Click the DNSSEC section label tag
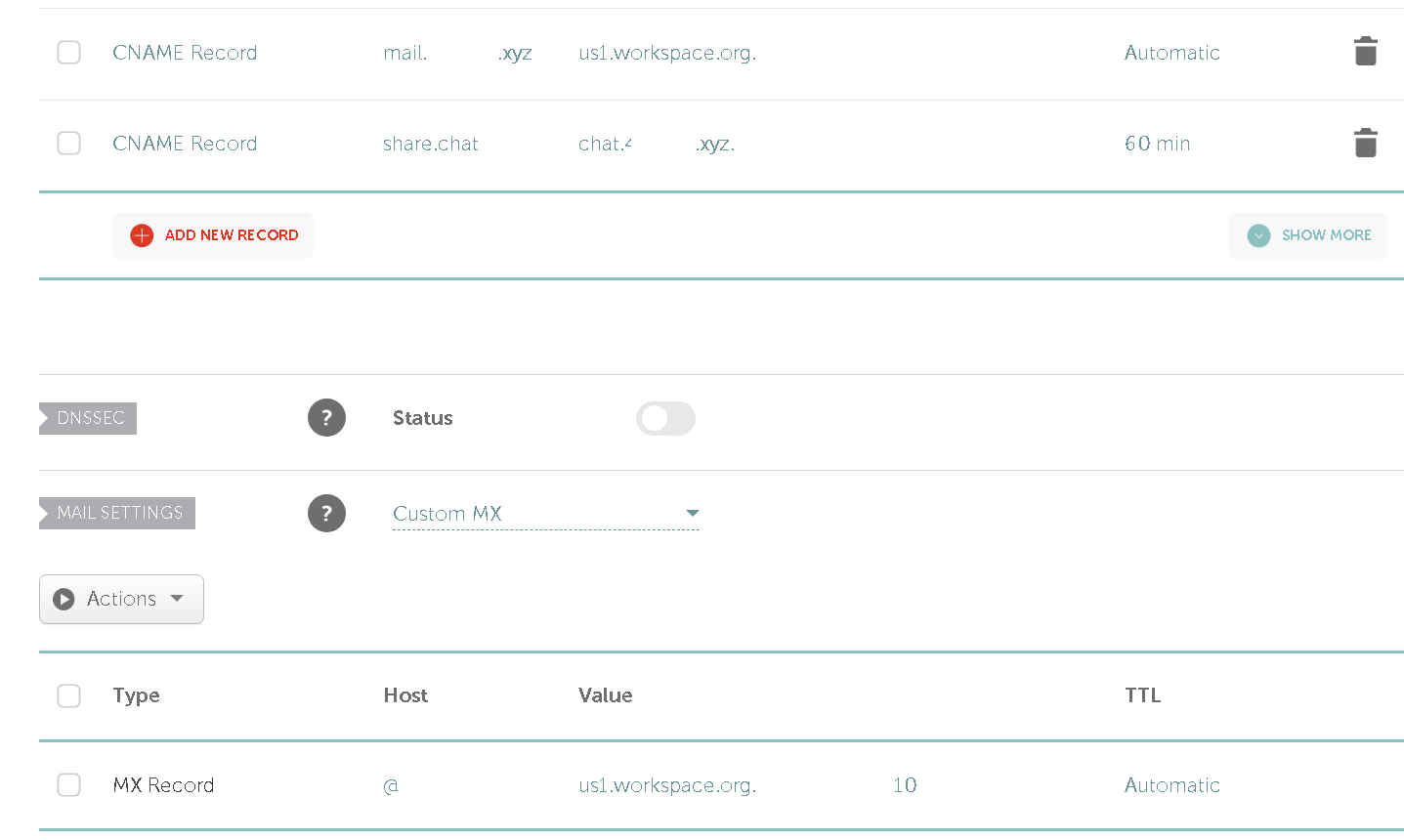Screen dimensions: 1404x840 pyautogui.click(x=90, y=418)
